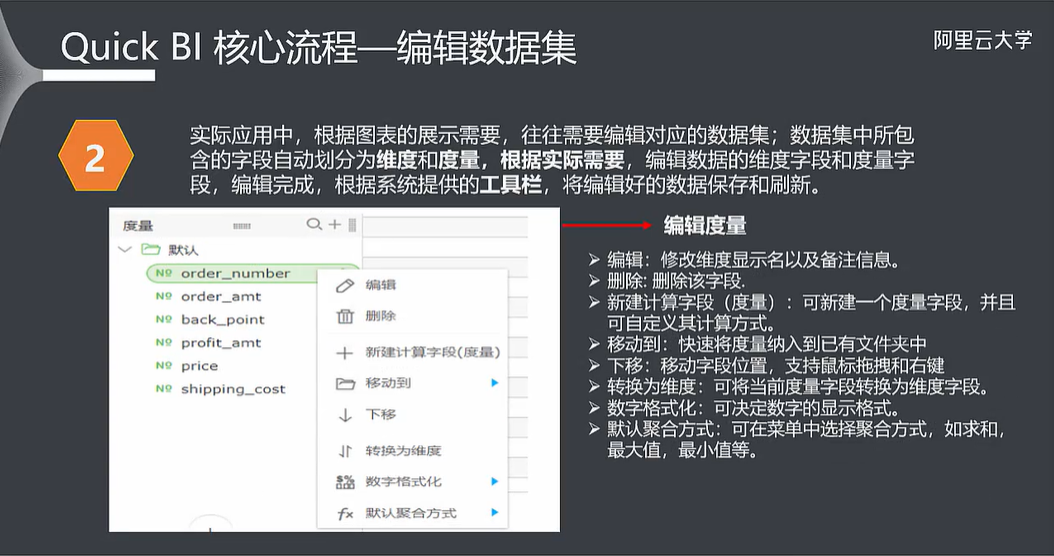This screenshot has height=556, width=1054.
Task: Click the 度量 panel header label
Action: click(x=138, y=226)
